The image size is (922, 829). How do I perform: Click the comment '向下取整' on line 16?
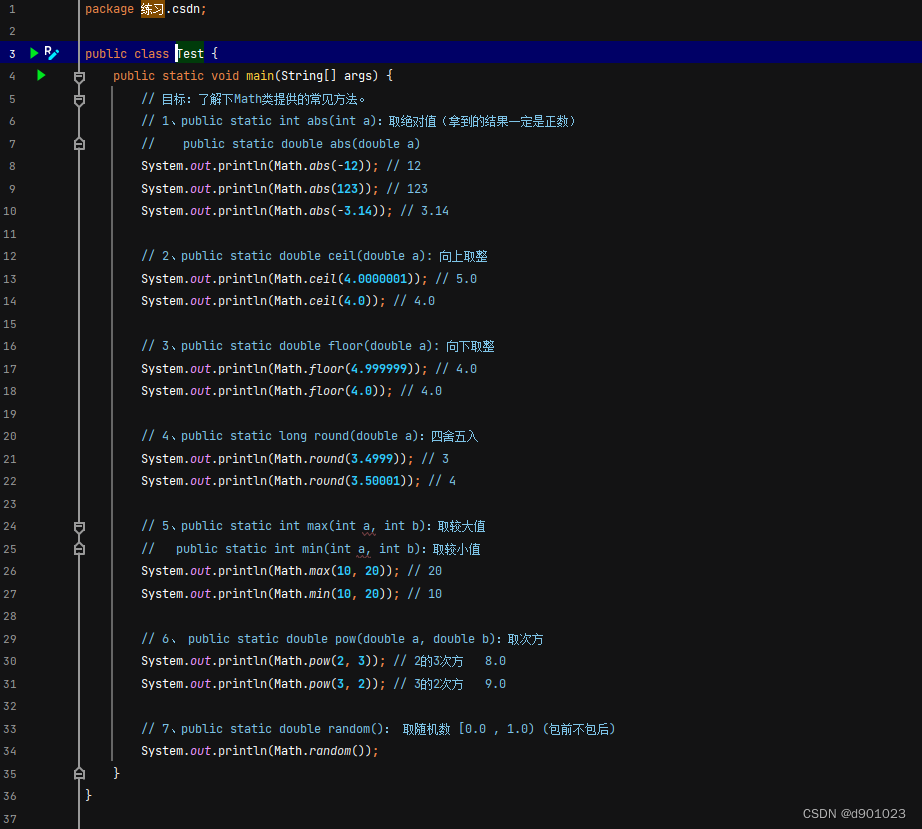click(470, 346)
